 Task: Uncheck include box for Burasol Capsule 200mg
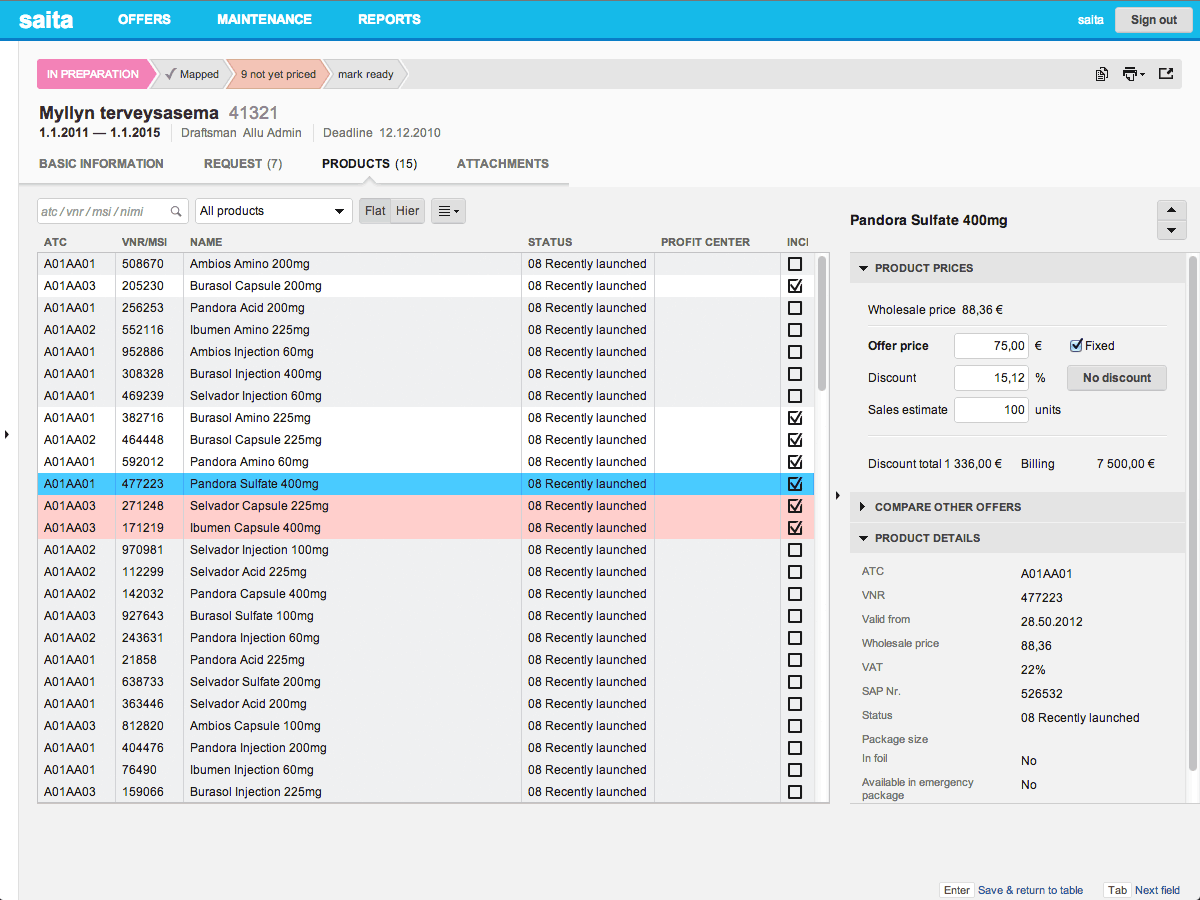pos(795,286)
